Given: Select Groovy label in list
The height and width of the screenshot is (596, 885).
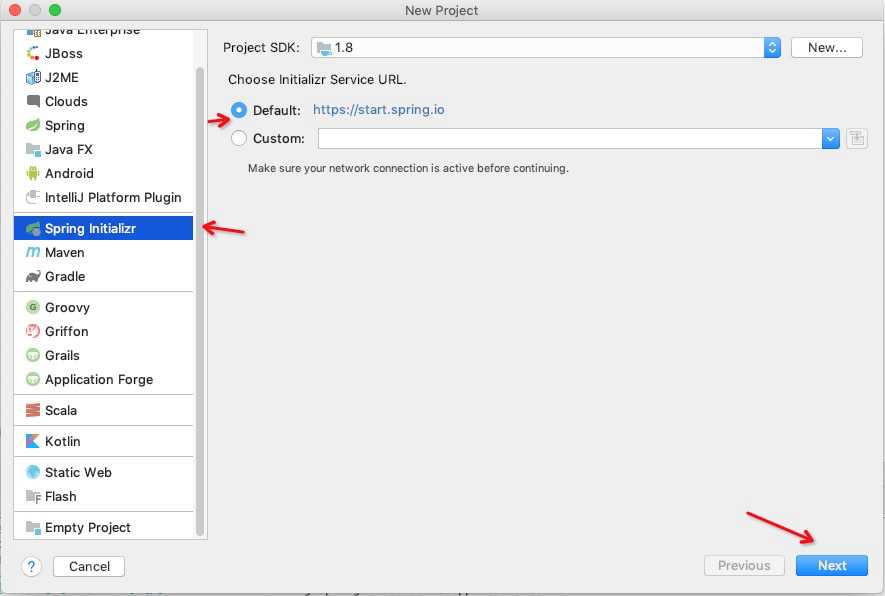Looking at the screenshot, I should click(67, 308).
